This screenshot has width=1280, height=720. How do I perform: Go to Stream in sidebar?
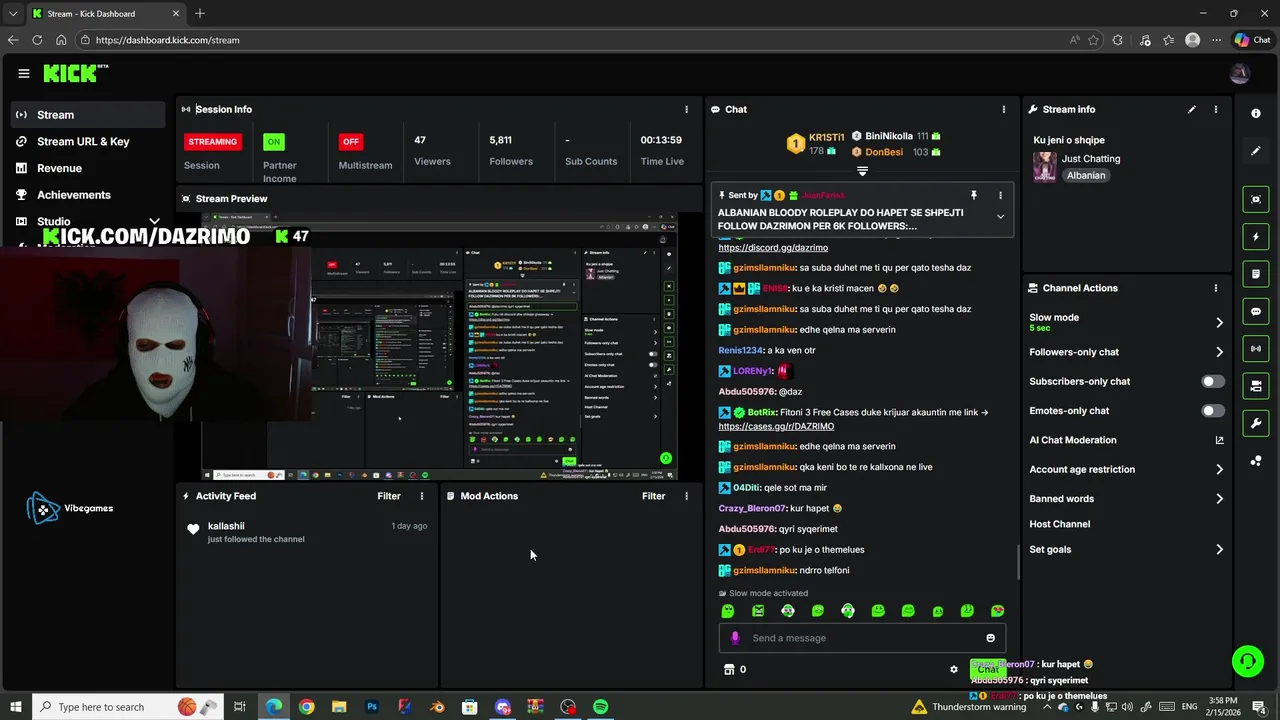(88, 115)
